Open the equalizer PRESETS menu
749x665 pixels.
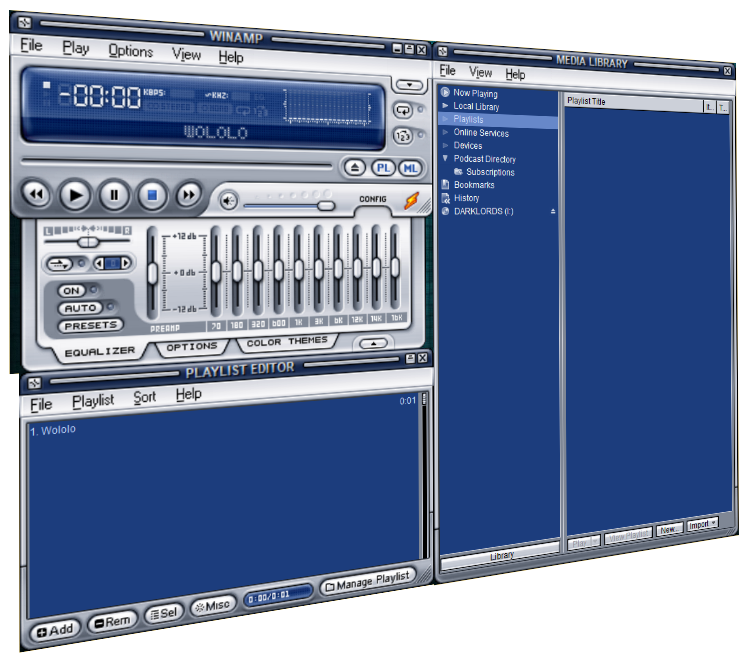pyautogui.click(x=91, y=326)
